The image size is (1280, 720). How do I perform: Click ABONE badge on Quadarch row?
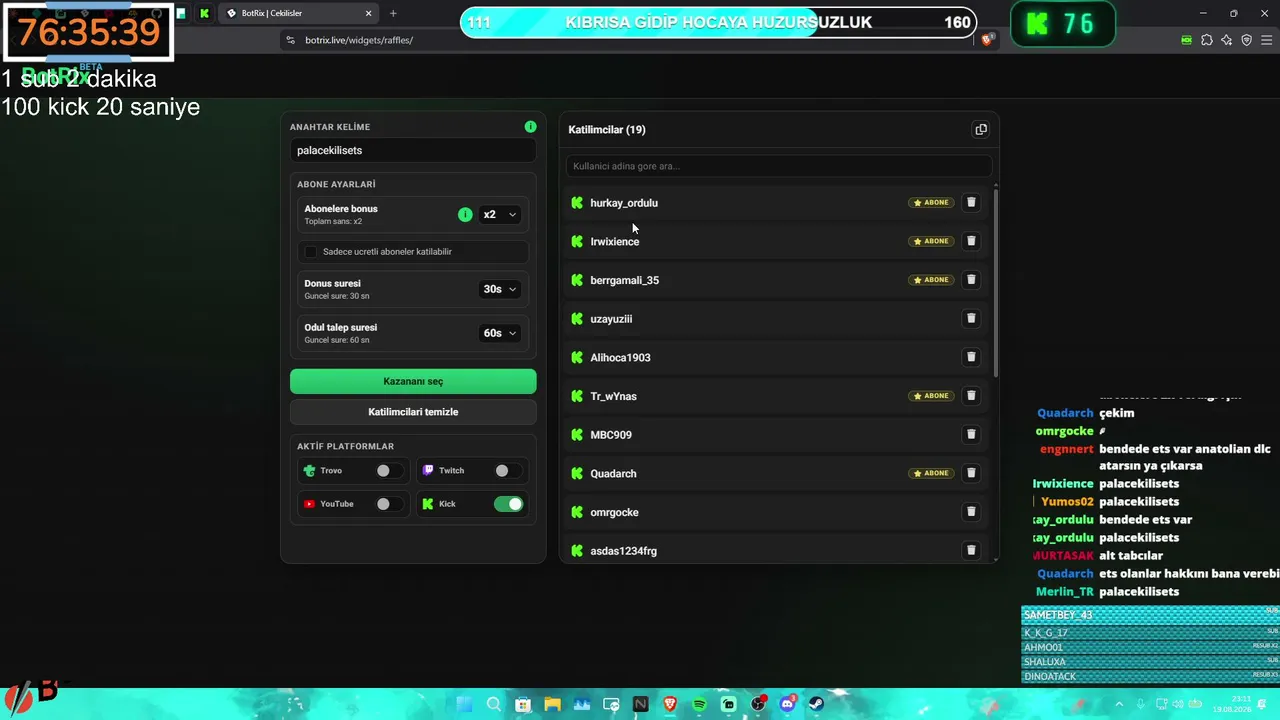coord(931,473)
